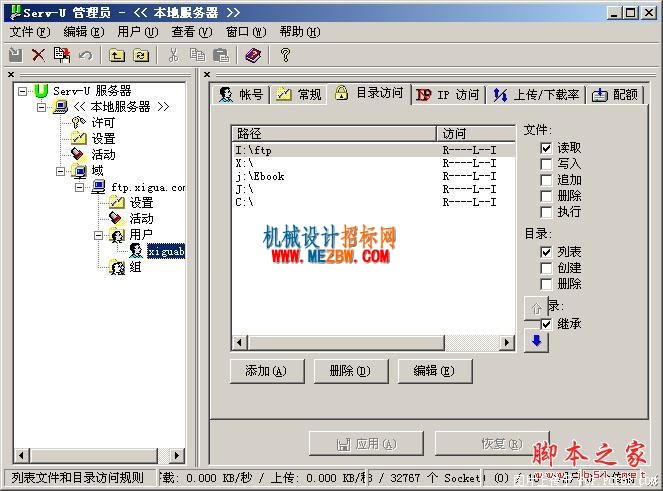
Task: Click the red X delete toolbar icon
Action: 38,55
